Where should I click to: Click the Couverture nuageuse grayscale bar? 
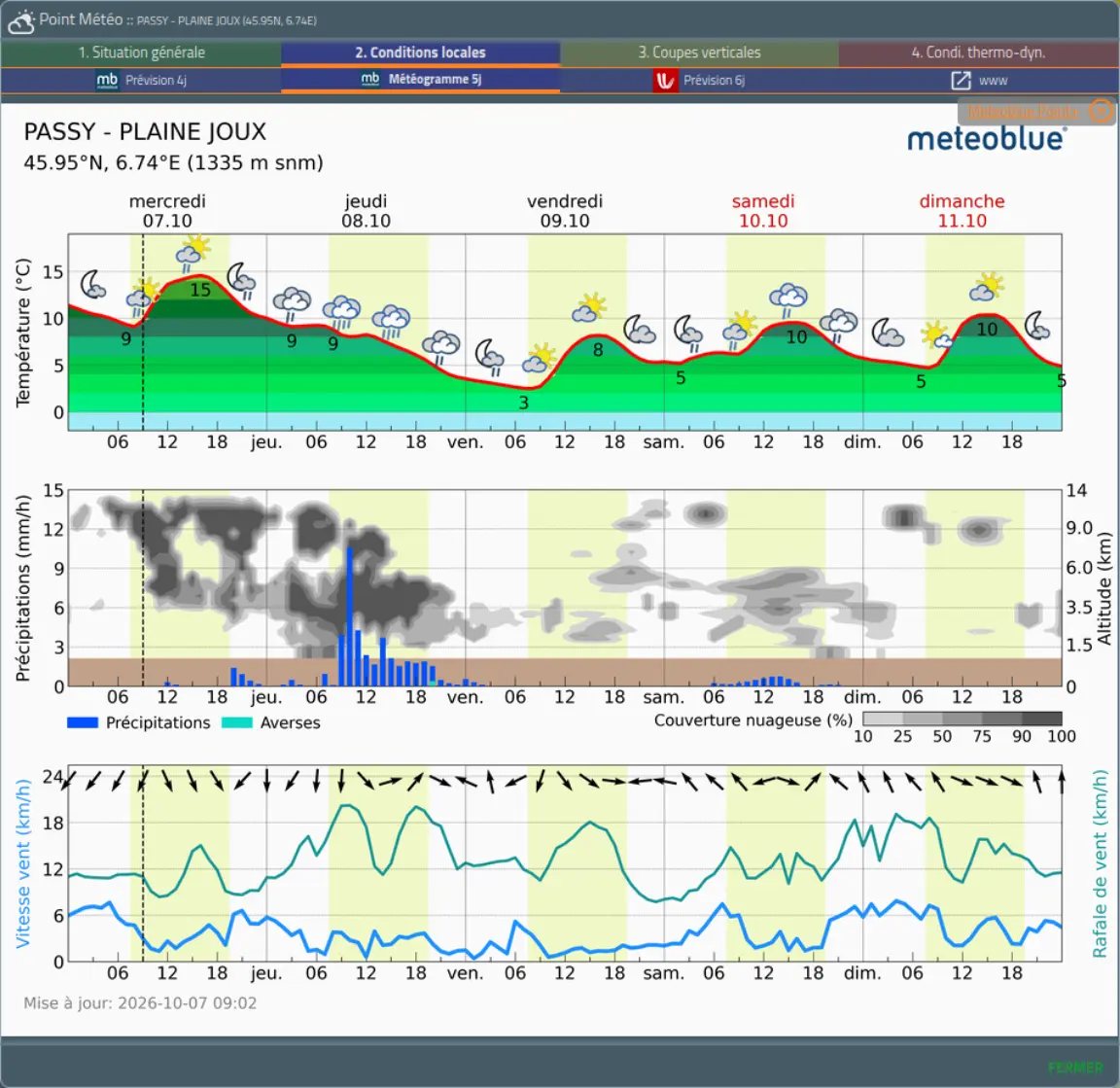[962, 718]
